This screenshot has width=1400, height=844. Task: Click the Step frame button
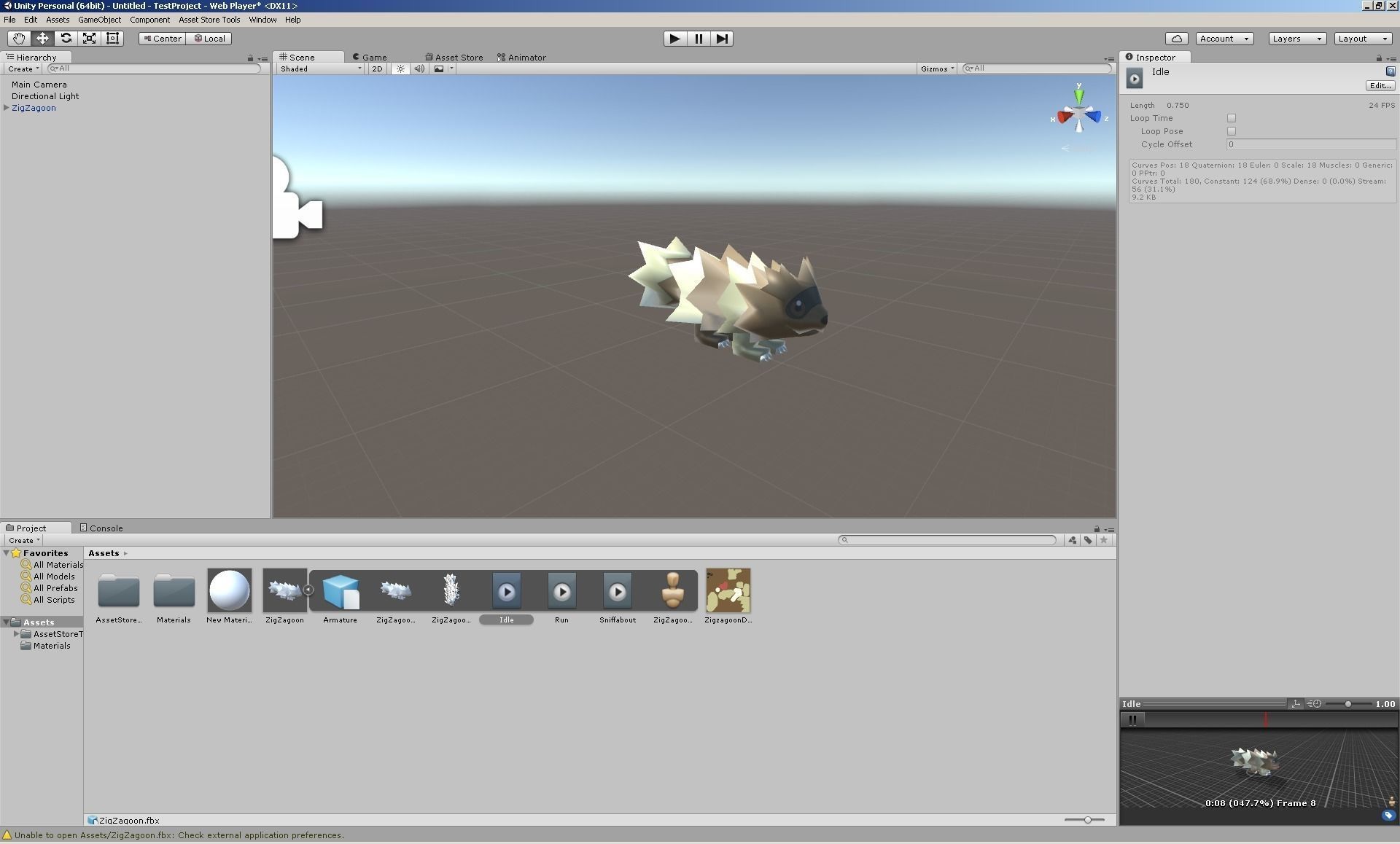pos(721,39)
